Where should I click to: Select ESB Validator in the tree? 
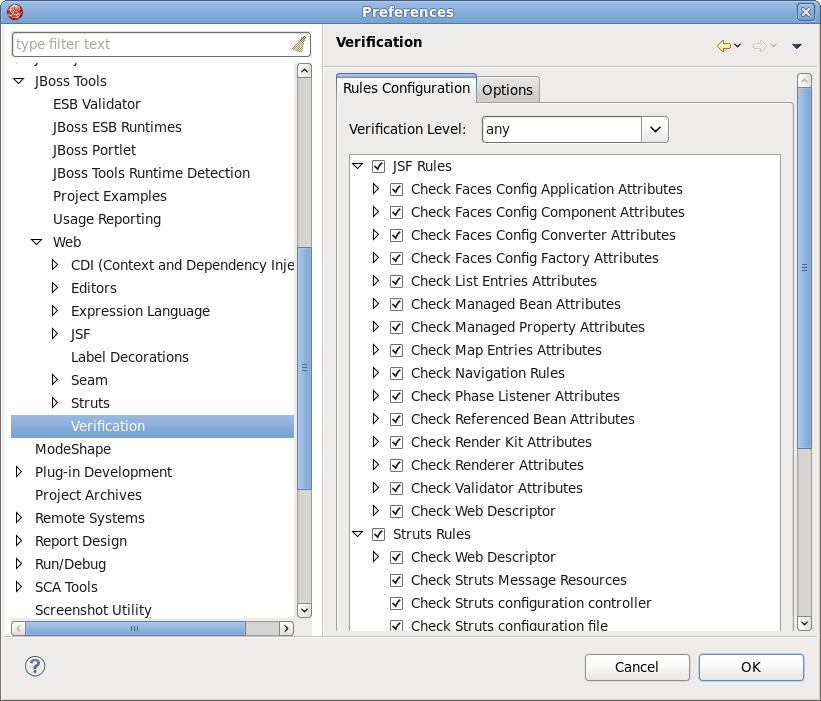(97, 104)
